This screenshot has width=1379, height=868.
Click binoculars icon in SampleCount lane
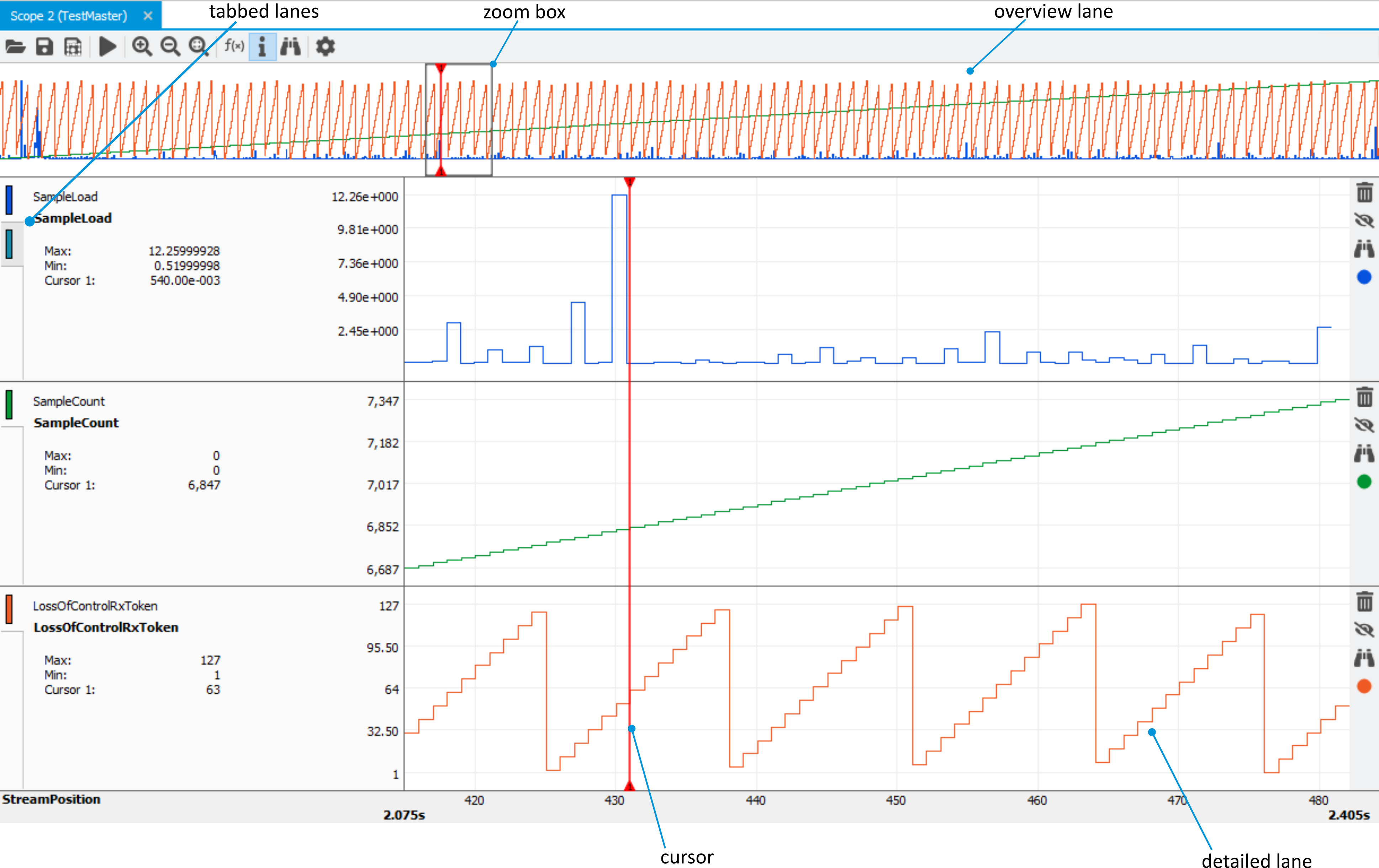(1364, 453)
